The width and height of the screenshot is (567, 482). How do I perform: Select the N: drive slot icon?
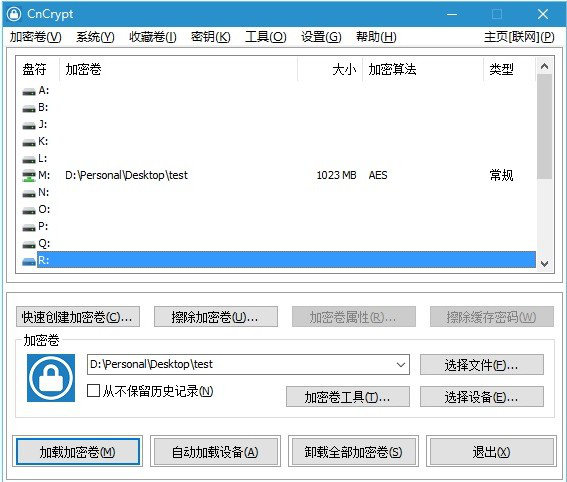29,193
